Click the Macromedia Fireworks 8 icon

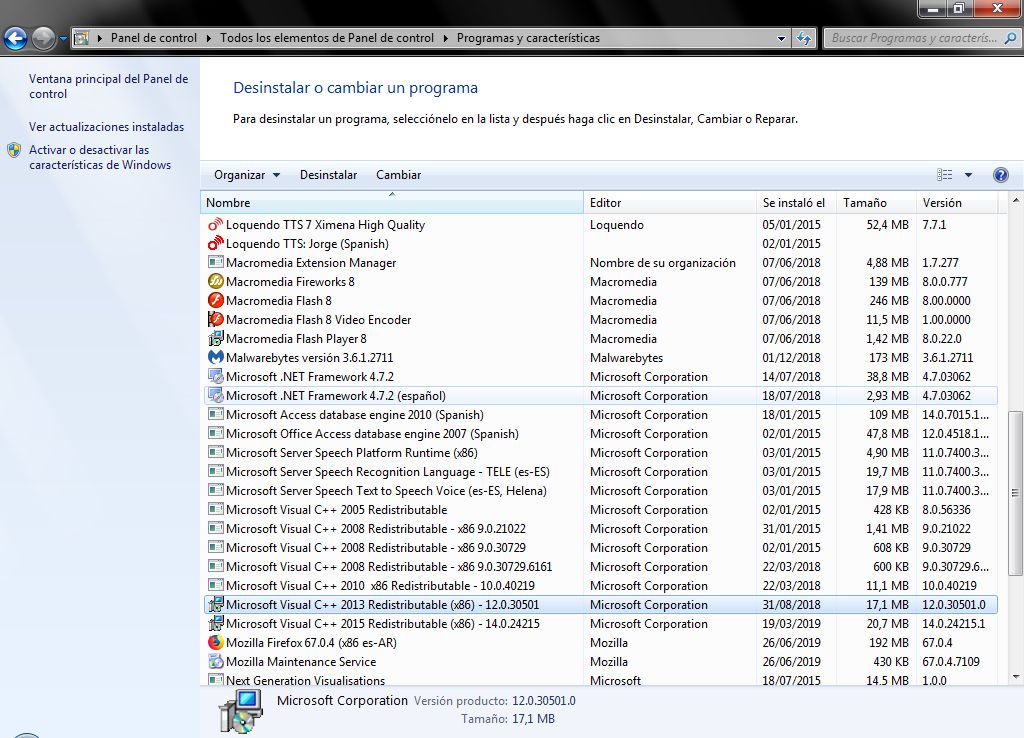coord(215,281)
